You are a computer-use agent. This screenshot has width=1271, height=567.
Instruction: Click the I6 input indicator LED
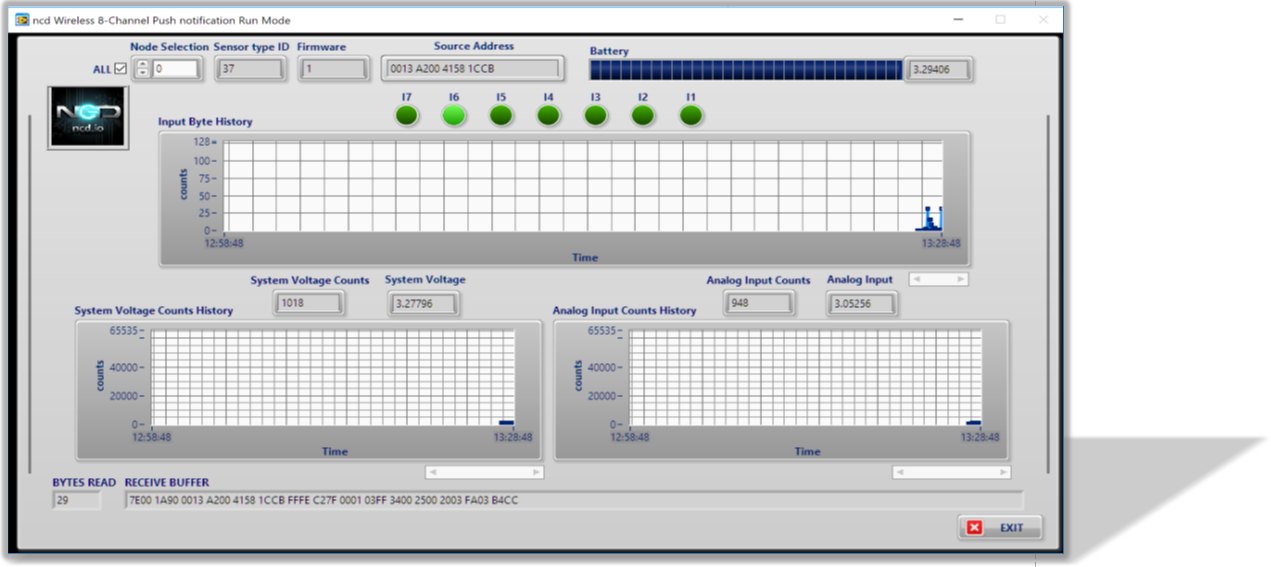pos(454,116)
